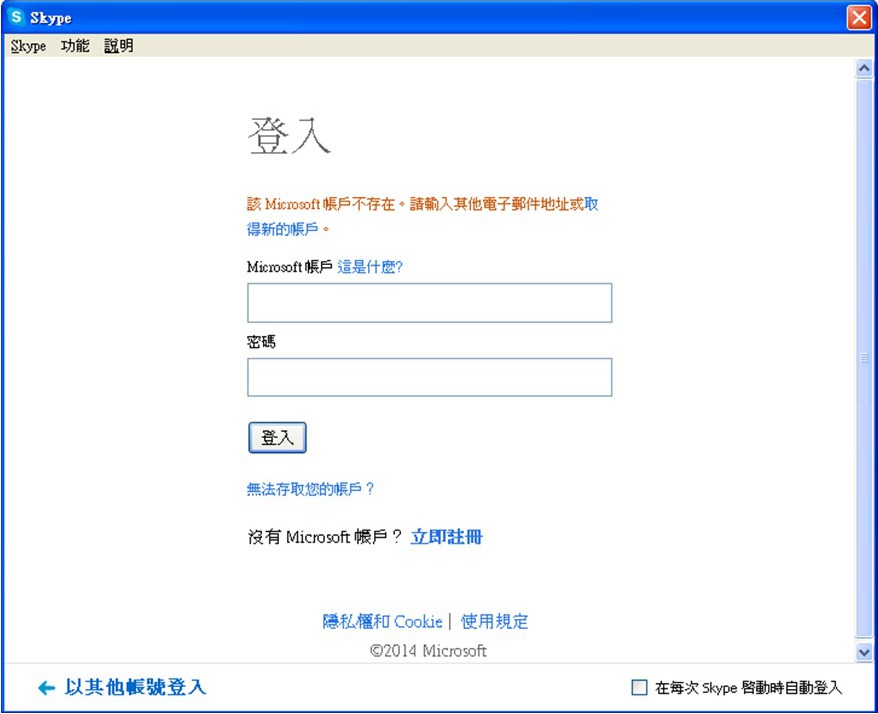Close the Skype window
Image resolution: width=878 pixels, height=714 pixels.
pos(859,17)
